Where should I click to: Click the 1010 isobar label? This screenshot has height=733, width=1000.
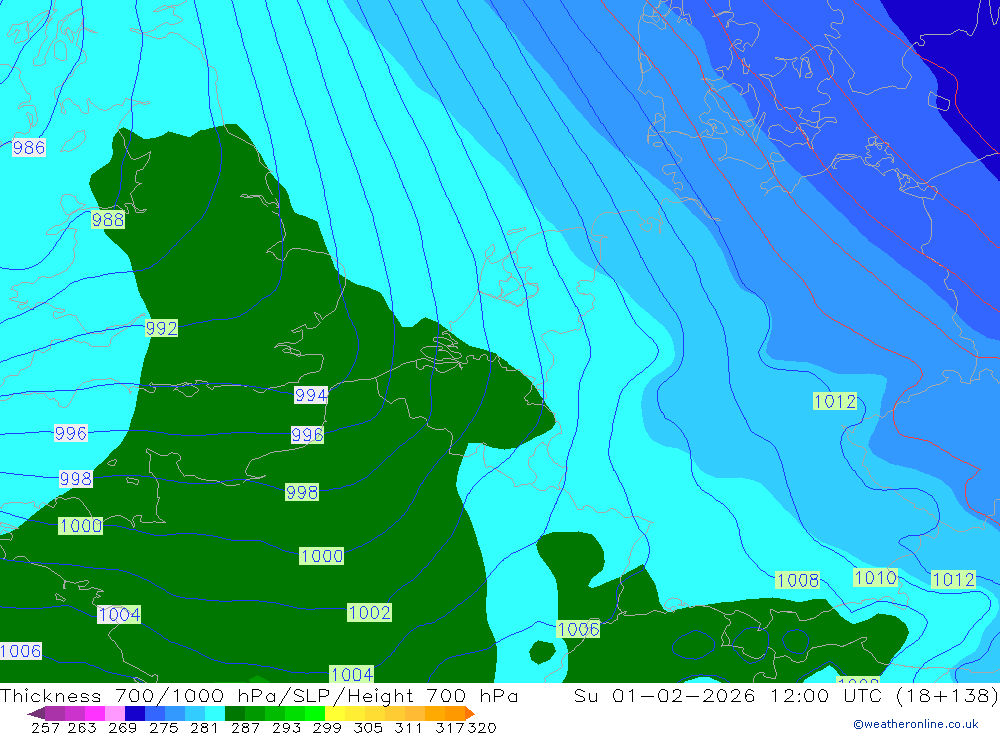(x=876, y=578)
